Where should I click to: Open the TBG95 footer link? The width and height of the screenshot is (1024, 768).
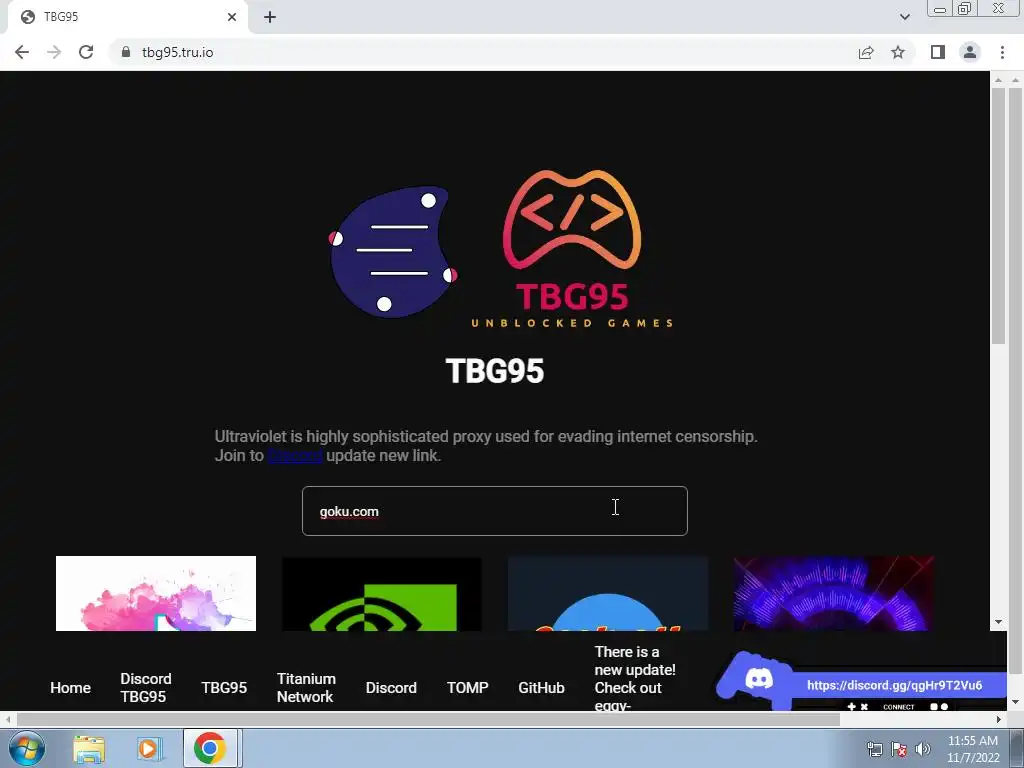pos(224,688)
